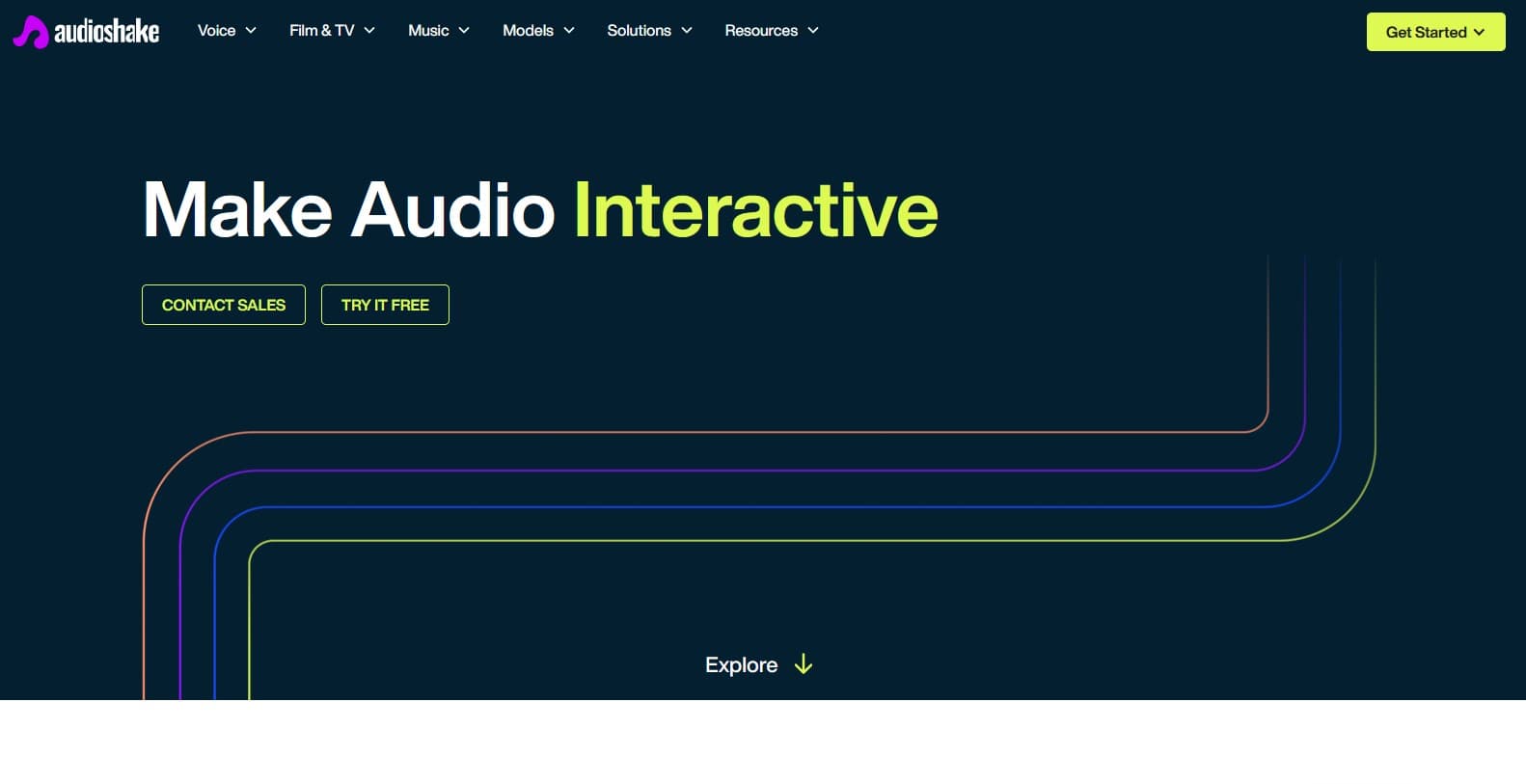Click the Try It Free button

click(385, 305)
